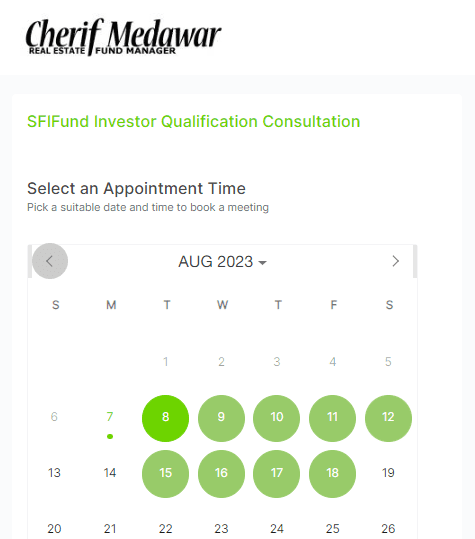This screenshot has height=539, width=475.
Task: Pick August 10 on the calendar
Action: pyautogui.click(x=277, y=418)
